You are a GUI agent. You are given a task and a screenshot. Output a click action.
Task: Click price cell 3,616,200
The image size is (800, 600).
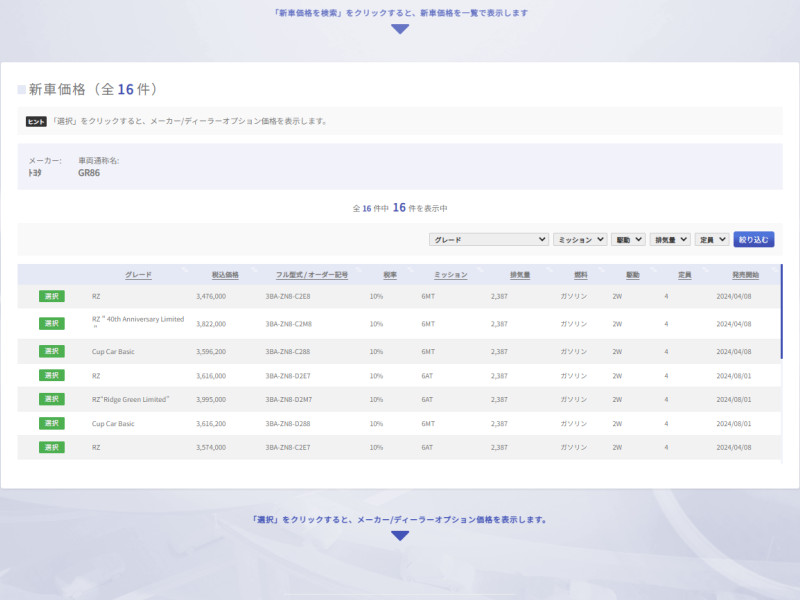pyautogui.click(x=211, y=423)
